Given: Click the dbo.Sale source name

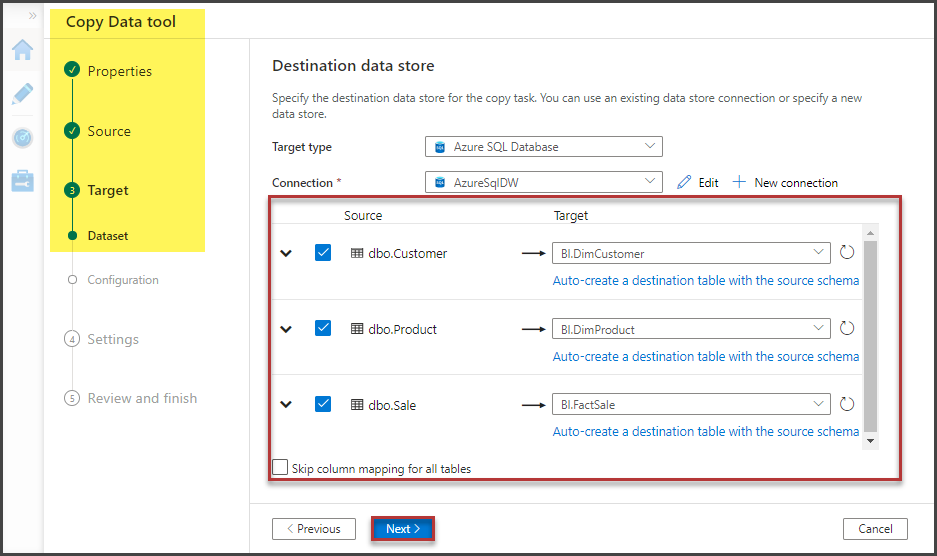Looking at the screenshot, I should [x=392, y=405].
